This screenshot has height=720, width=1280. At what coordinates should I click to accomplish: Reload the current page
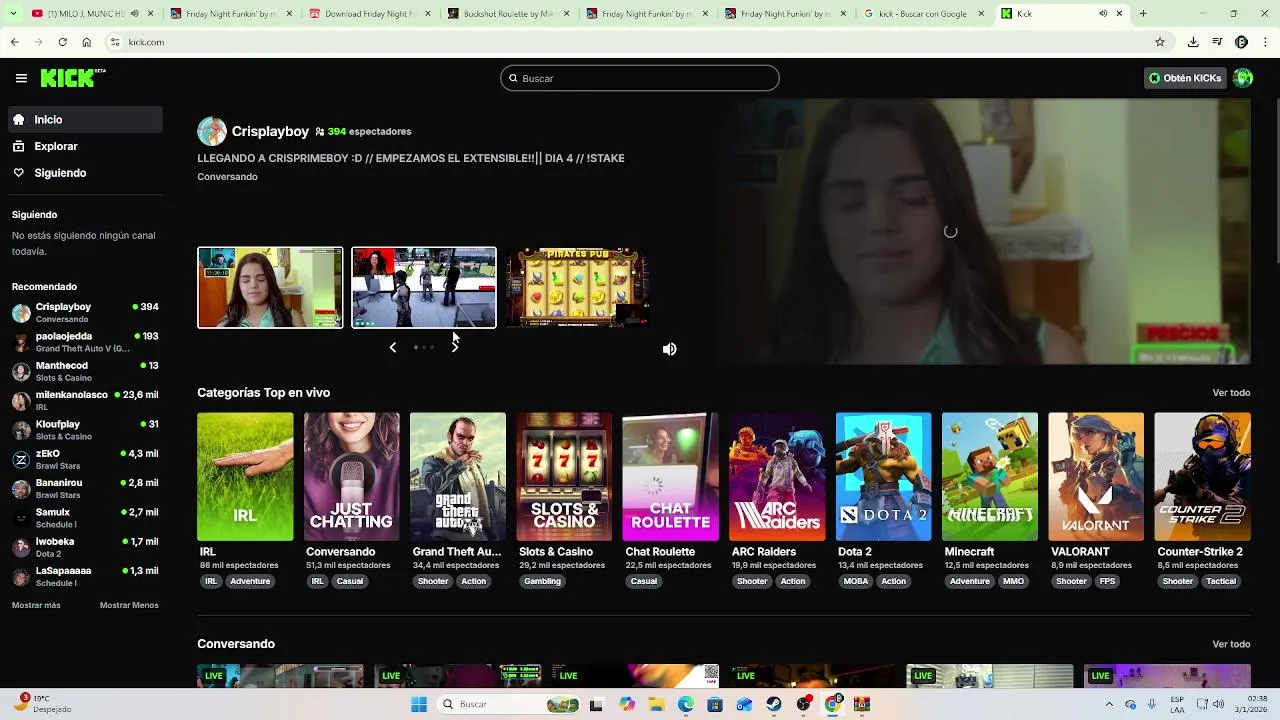click(62, 42)
